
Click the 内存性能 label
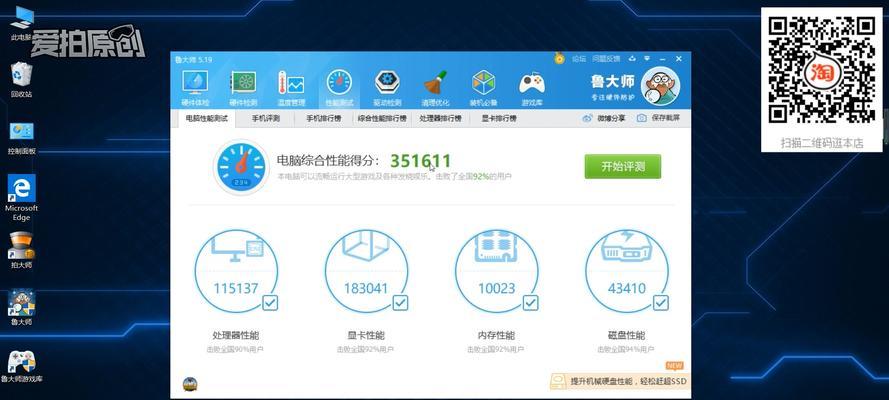tap(497, 335)
